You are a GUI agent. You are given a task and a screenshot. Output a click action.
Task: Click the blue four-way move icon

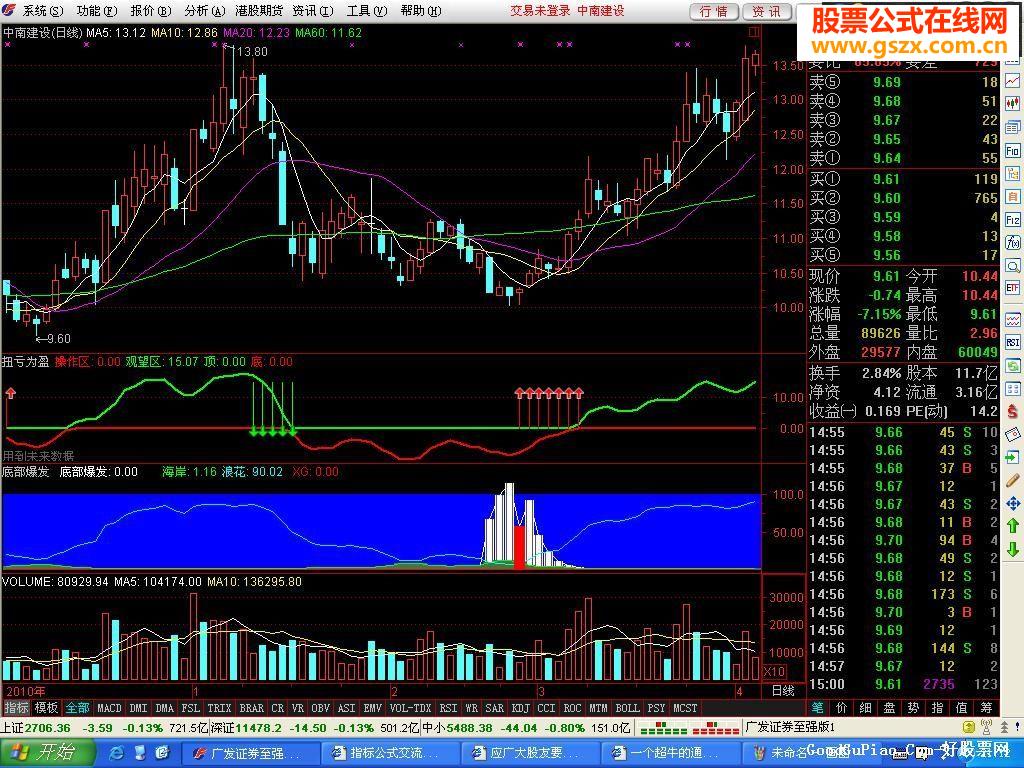(1012, 503)
